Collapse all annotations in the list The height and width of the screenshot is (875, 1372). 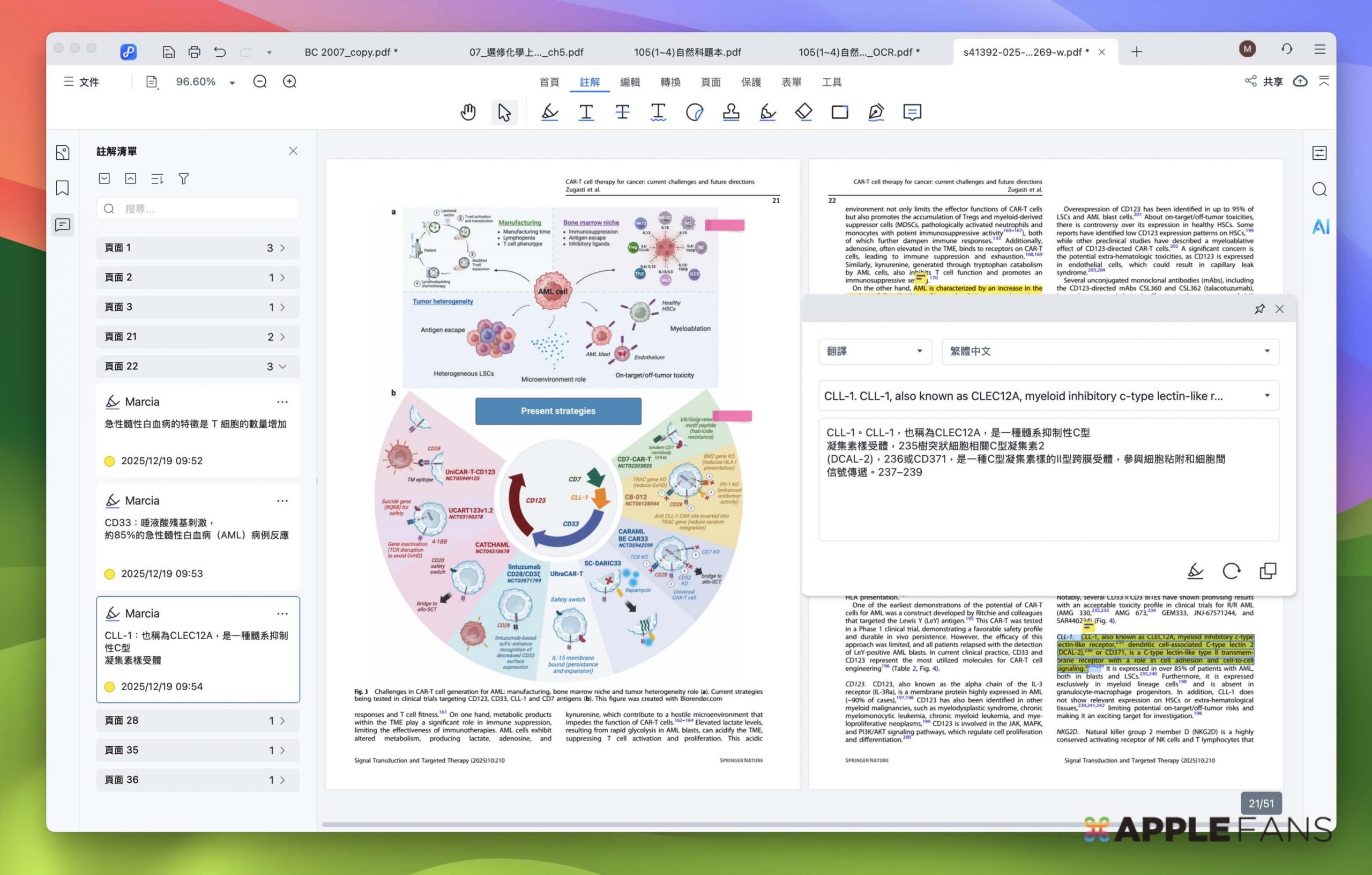click(x=130, y=179)
